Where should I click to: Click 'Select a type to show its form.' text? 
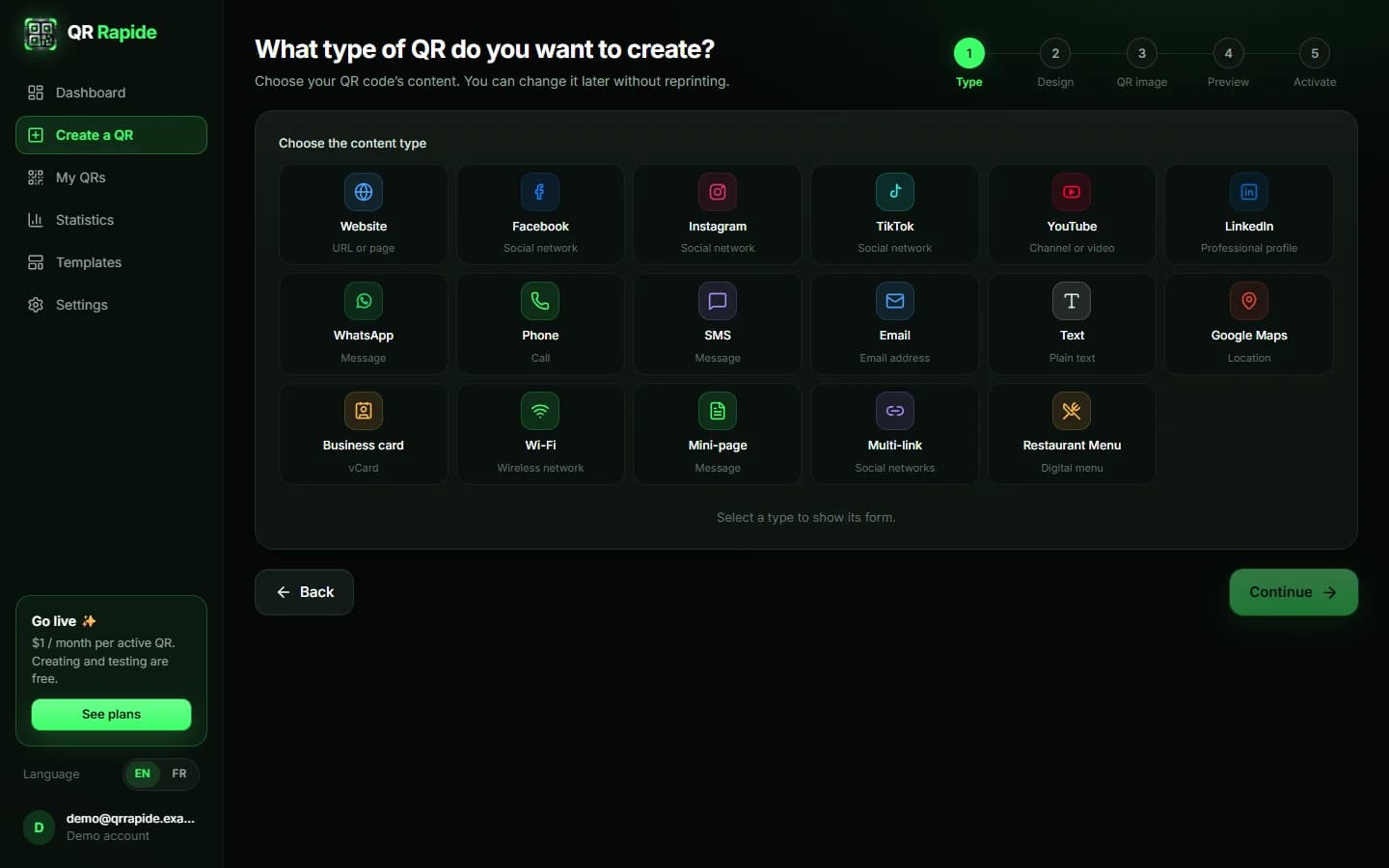pyautogui.click(x=805, y=518)
